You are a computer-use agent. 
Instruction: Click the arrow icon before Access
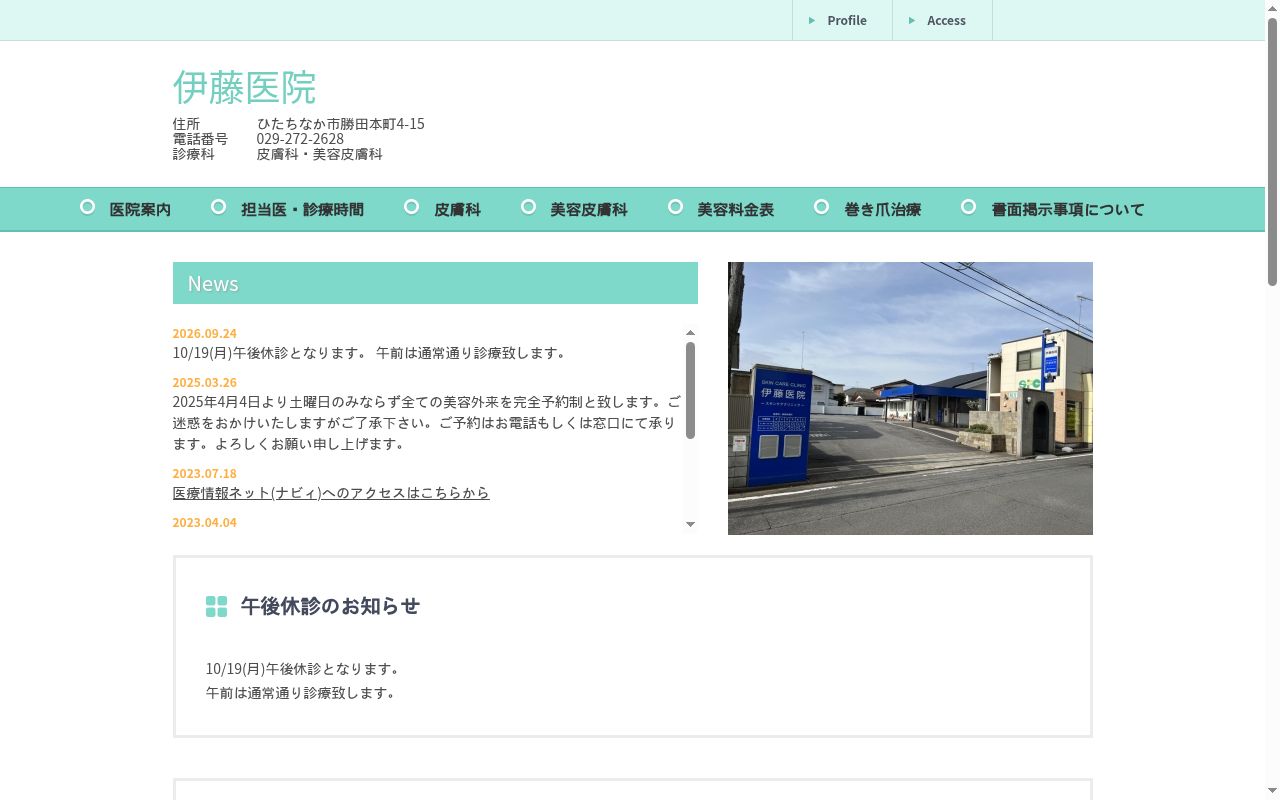(912, 20)
